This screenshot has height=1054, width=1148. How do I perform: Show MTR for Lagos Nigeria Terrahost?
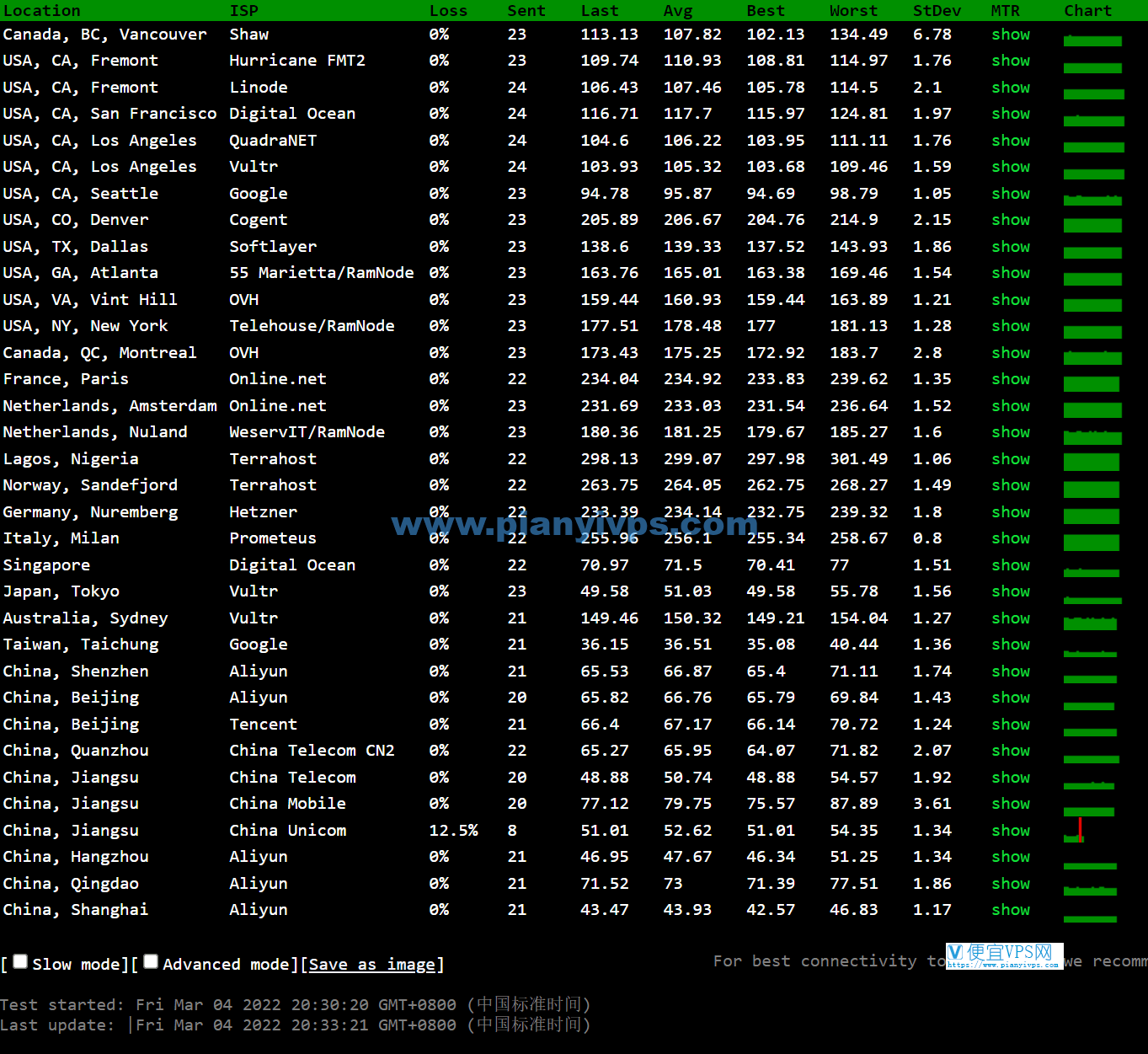tap(1011, 459)
